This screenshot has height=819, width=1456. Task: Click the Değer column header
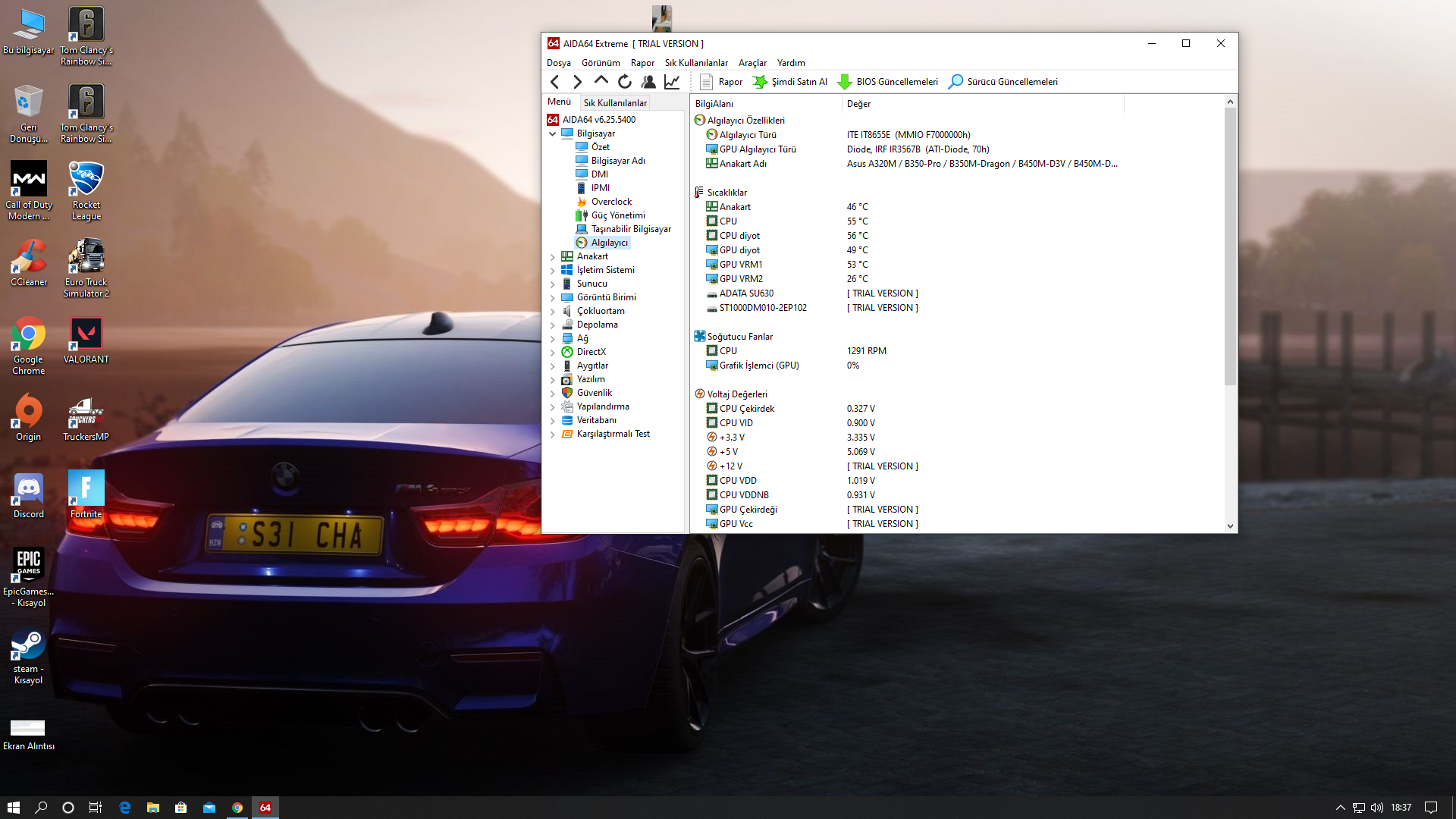click(x=982, y=104)
